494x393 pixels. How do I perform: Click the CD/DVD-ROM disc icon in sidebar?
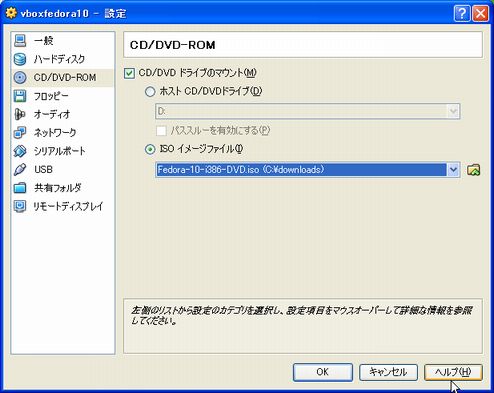(20, 78)
